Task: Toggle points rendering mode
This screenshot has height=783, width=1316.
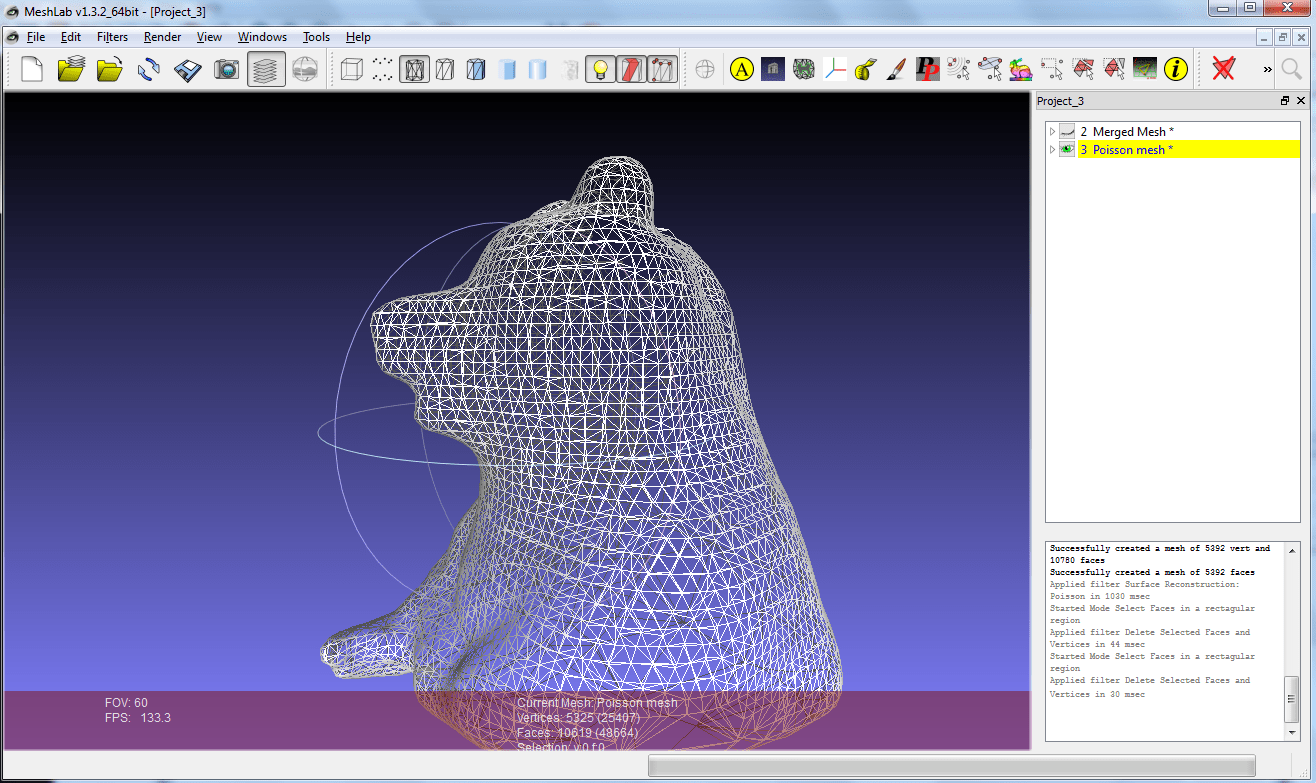Action: click(381, 69)
